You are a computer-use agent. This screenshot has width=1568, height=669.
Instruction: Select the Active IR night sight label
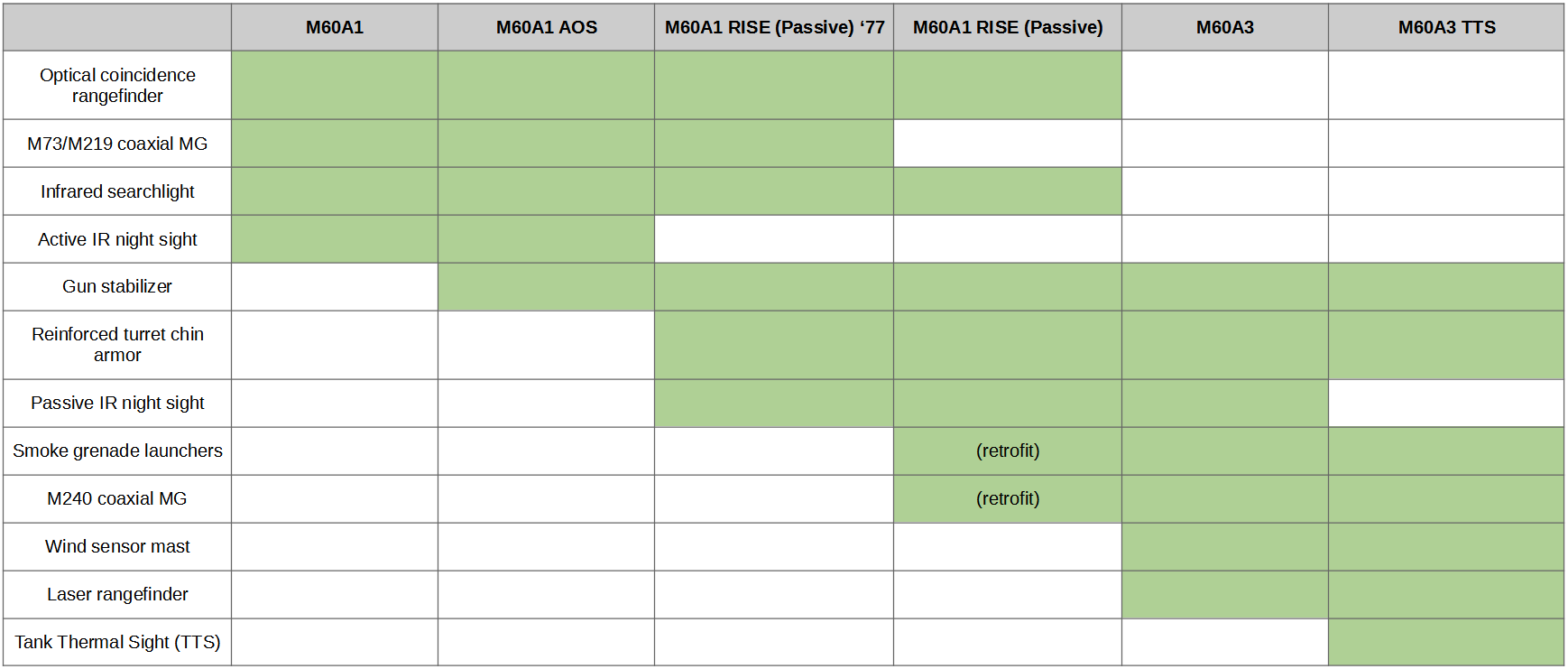click(x=117, y=239)
